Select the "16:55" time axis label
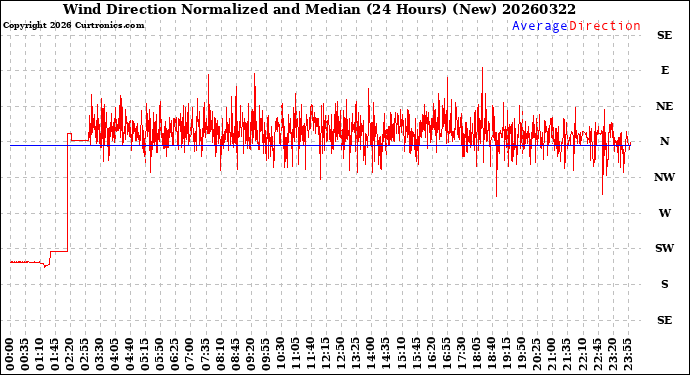 [x=445, y=354]
